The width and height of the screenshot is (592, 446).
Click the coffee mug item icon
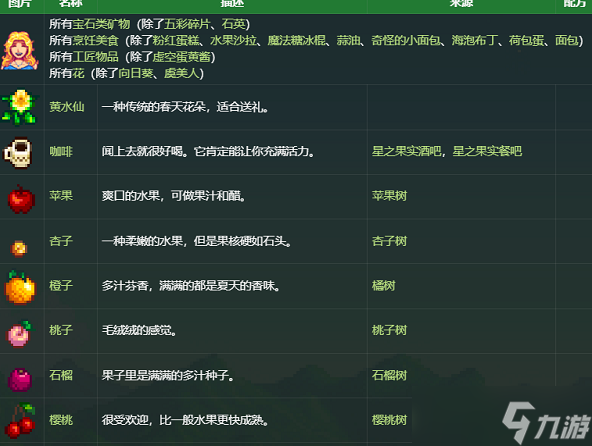click(17, 153)
